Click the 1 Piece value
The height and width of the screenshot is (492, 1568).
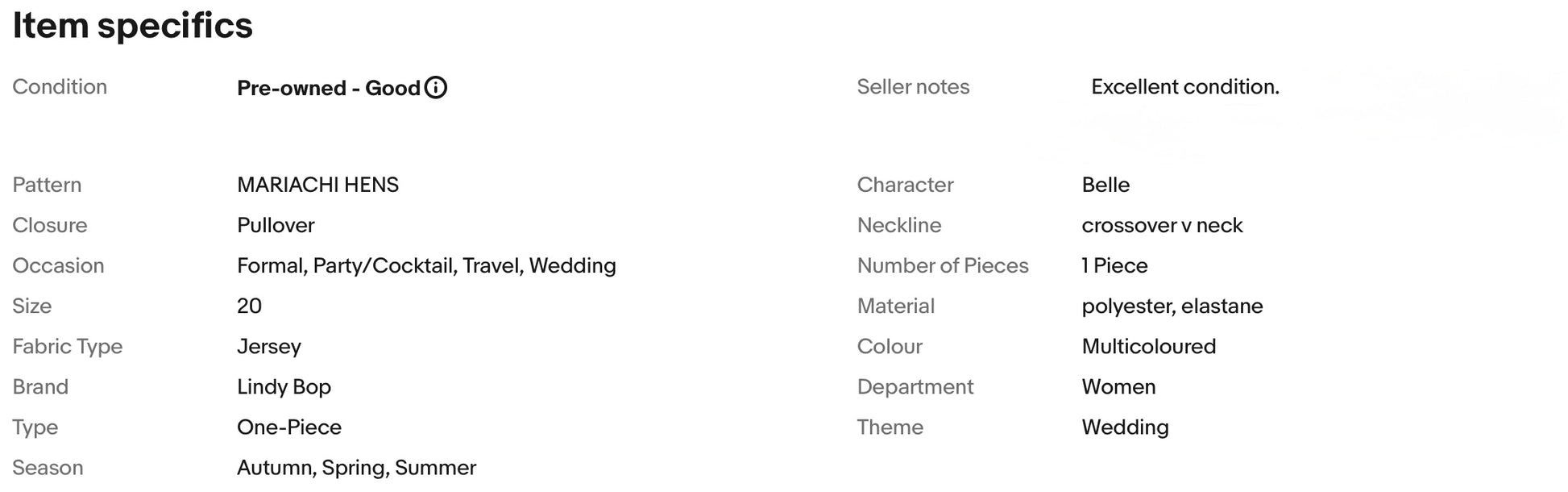[x=1114, y=265]
